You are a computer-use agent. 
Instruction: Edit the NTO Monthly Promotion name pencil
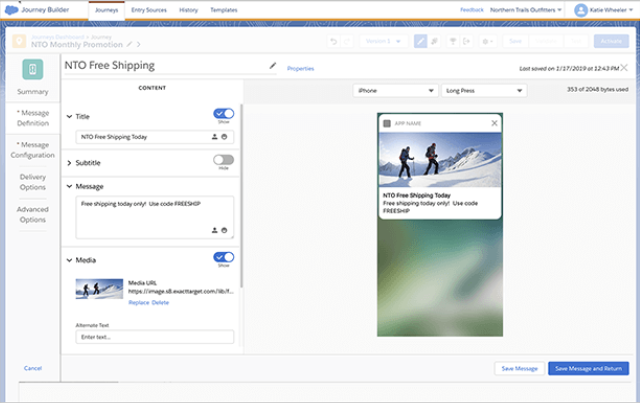tap(129, 44)
